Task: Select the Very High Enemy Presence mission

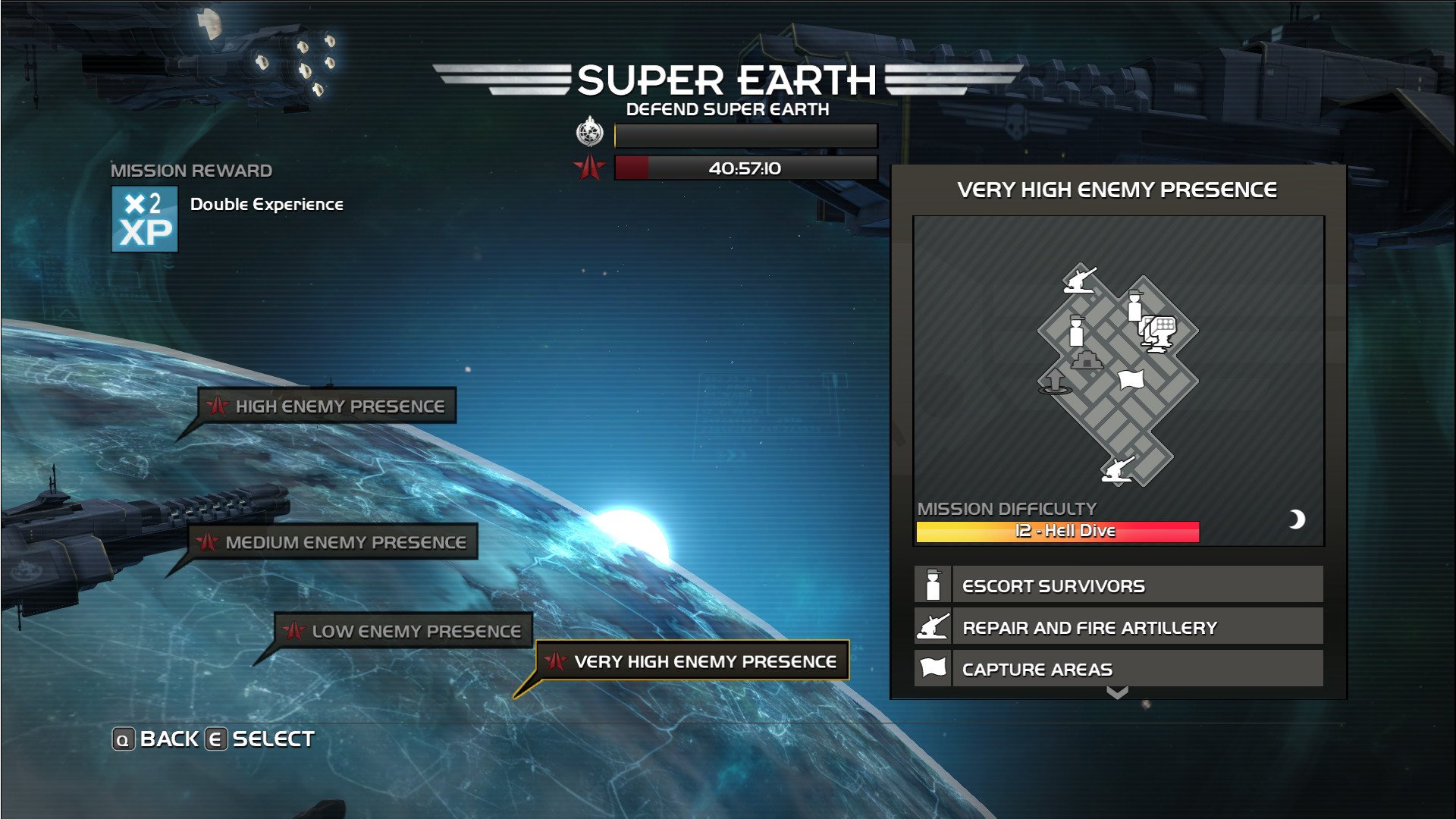Action: [694, 661]
